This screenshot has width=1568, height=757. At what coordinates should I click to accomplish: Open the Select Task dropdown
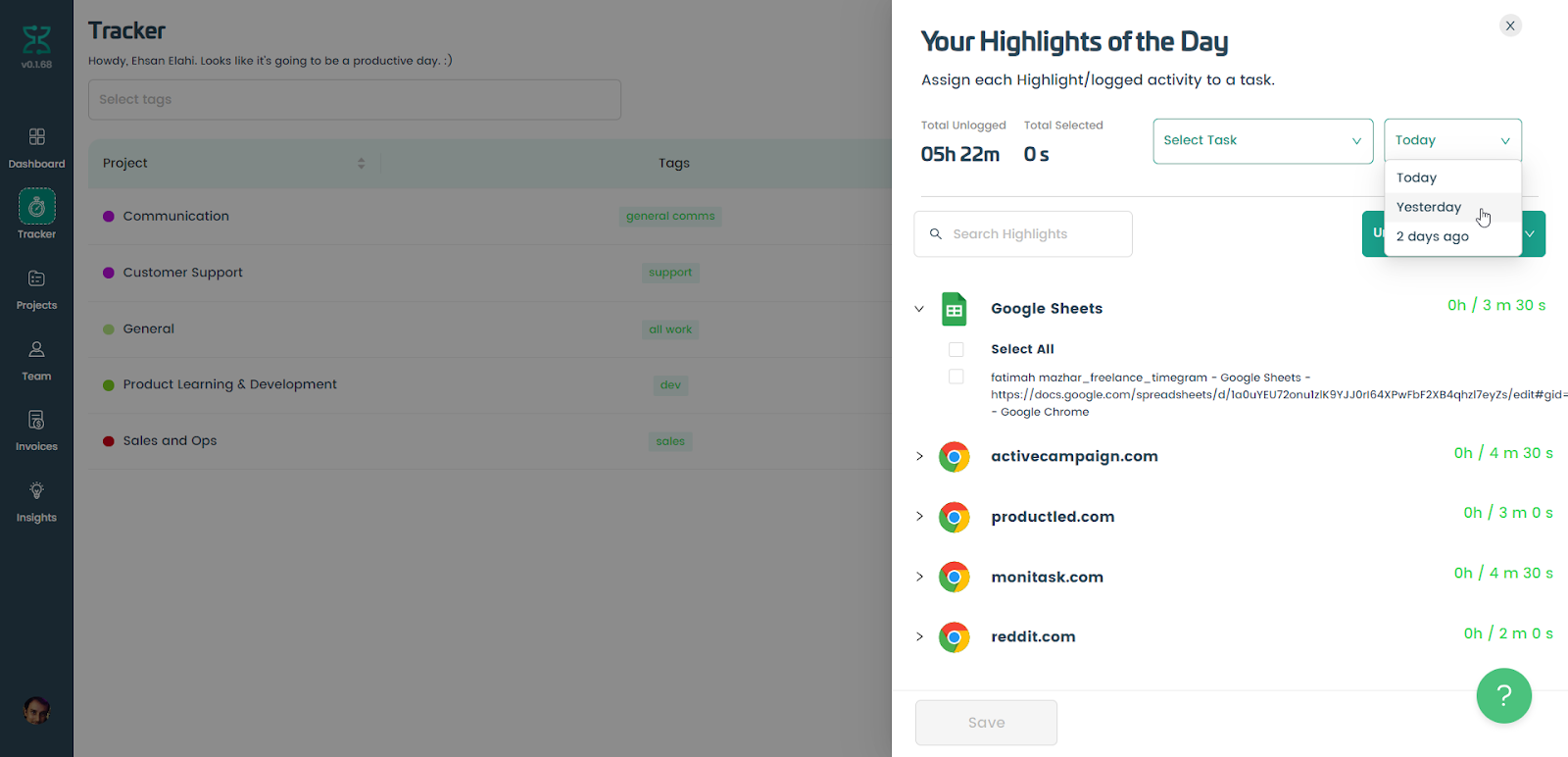(1262, 140)
